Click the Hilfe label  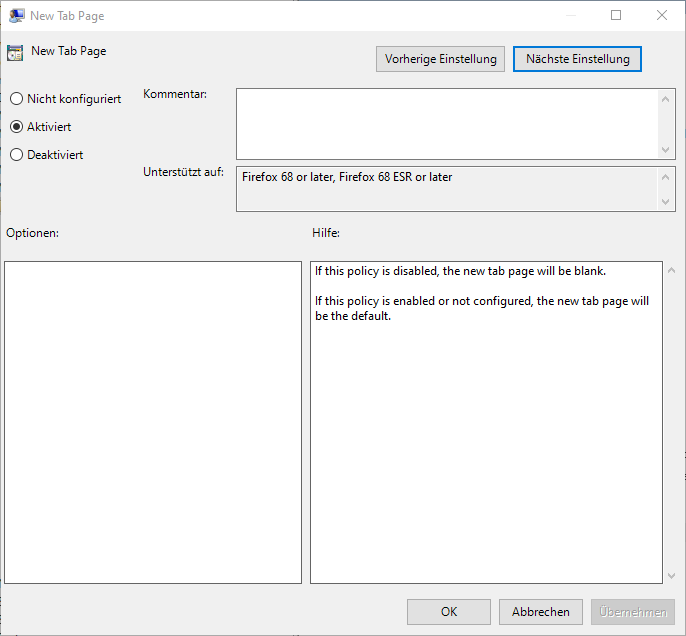(x=326, y=233)
